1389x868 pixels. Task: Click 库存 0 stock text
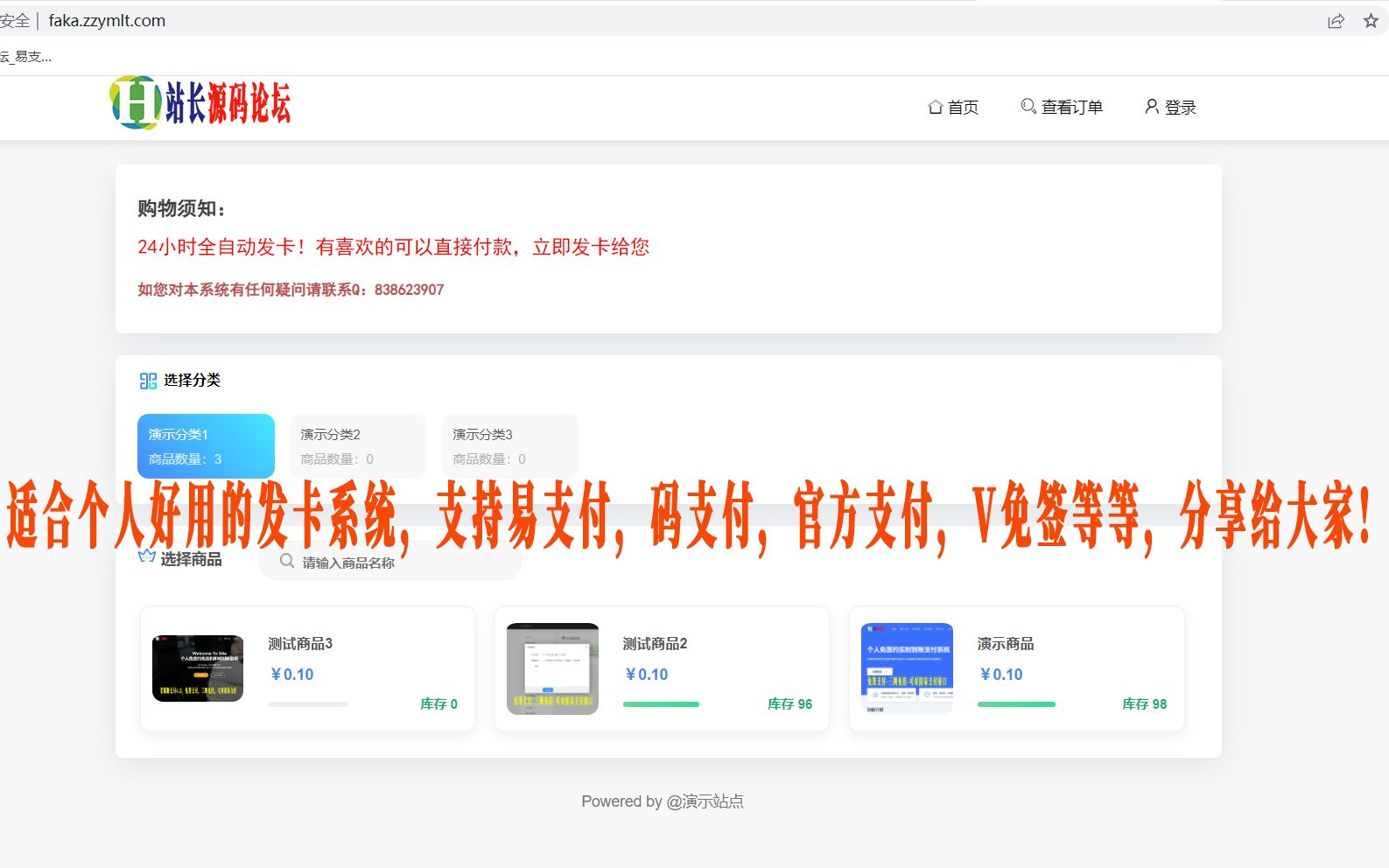438,703
